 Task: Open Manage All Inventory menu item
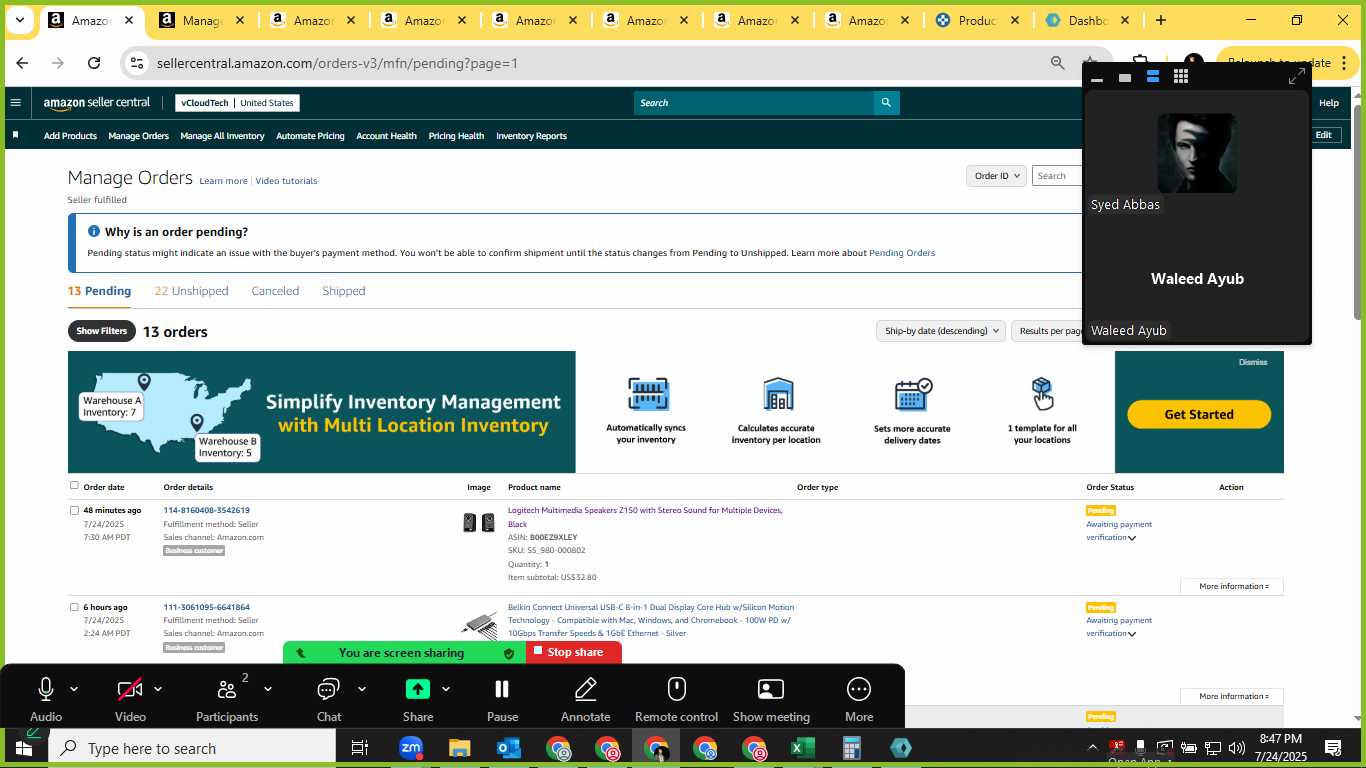222,136
